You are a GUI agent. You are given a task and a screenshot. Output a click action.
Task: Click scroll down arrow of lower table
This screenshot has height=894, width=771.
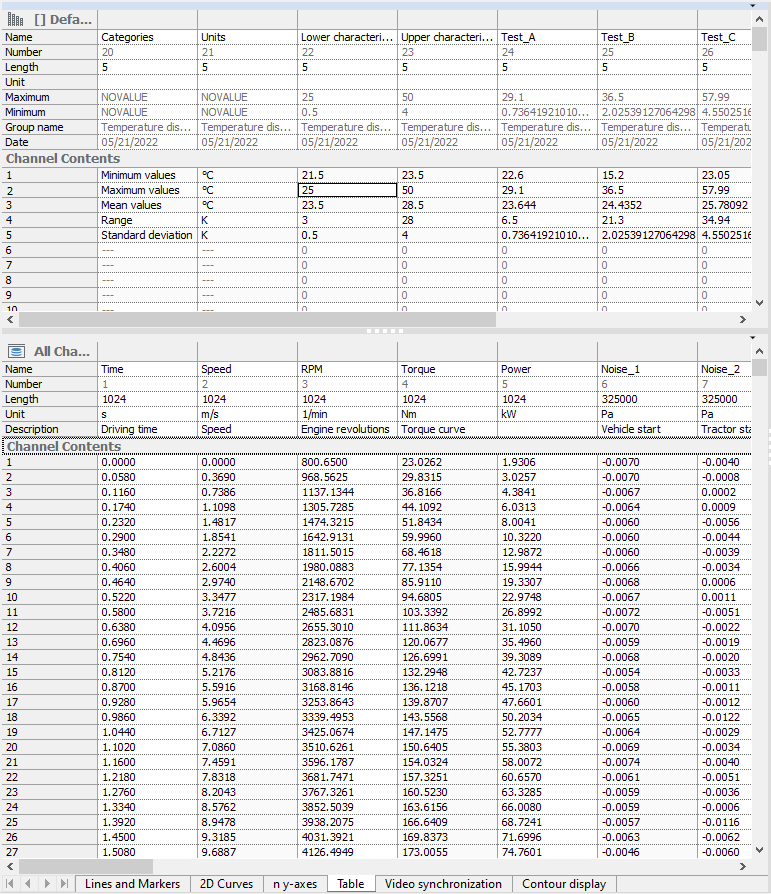[760, 850]
